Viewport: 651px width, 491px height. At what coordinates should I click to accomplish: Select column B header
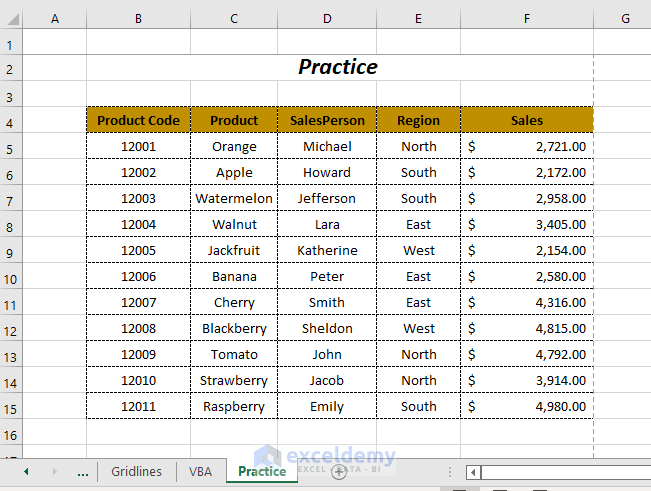[138, 16]
